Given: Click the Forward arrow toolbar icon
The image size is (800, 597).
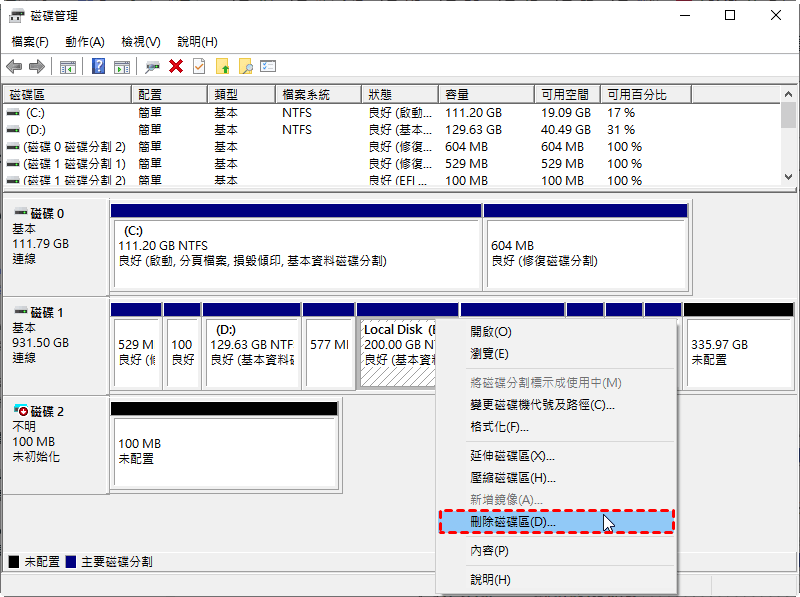Looking at the screenshot, I should point(37,66).
